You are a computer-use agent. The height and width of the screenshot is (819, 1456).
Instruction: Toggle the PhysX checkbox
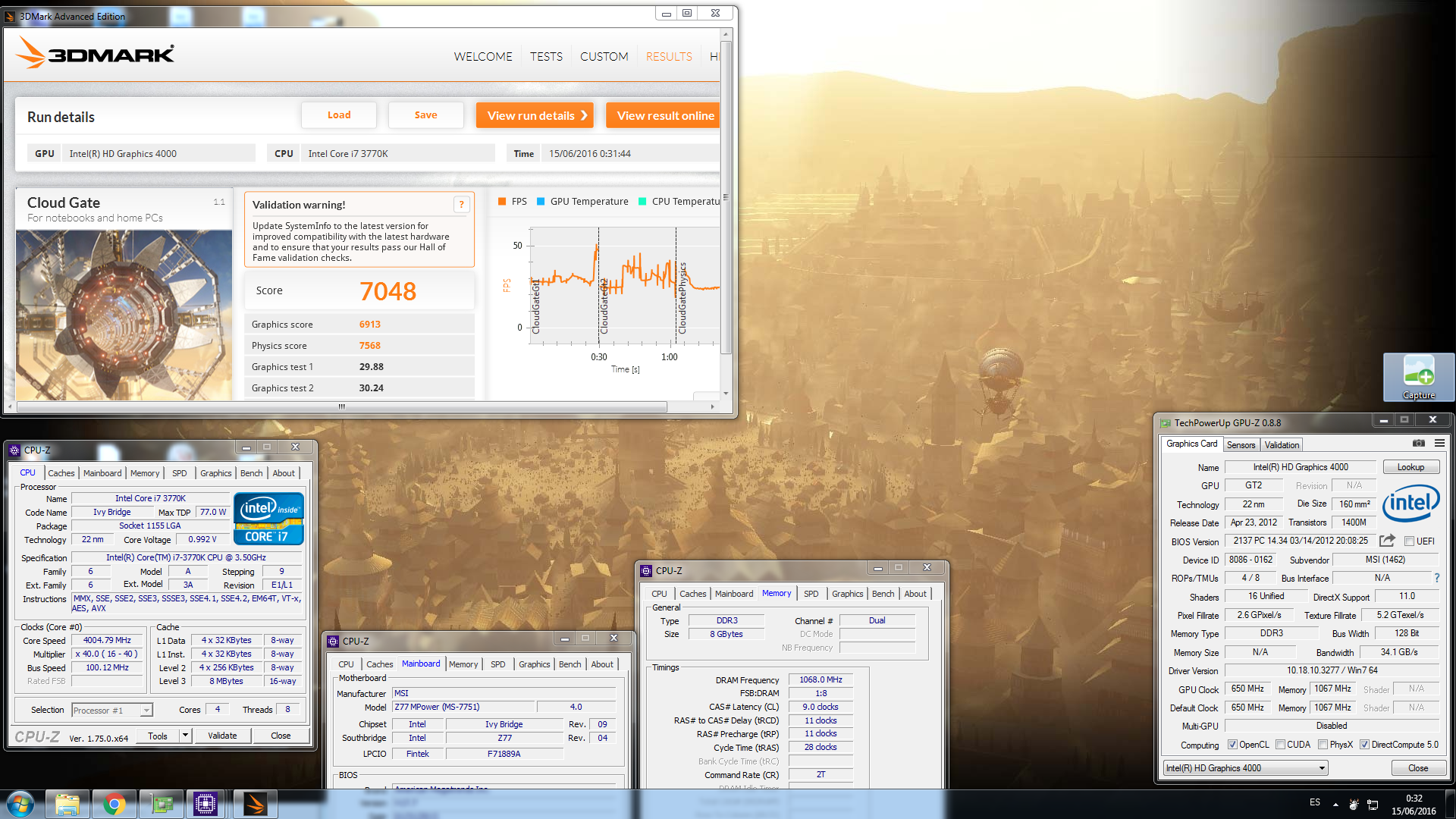point(1323,745)
